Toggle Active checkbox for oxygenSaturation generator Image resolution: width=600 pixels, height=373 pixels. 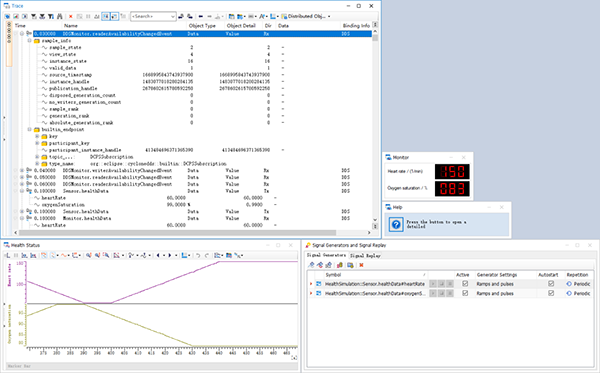tap(465, 293)
